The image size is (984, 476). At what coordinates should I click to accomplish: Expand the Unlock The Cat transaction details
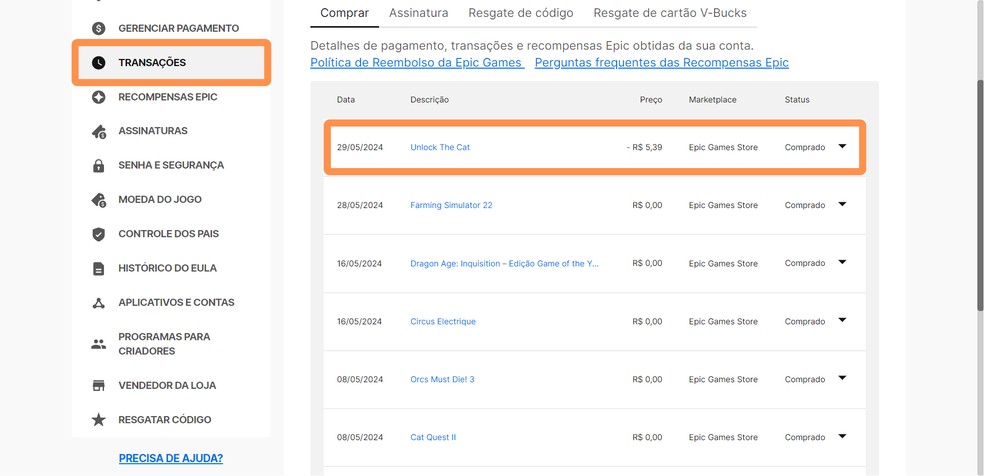[x=842, y=147]
